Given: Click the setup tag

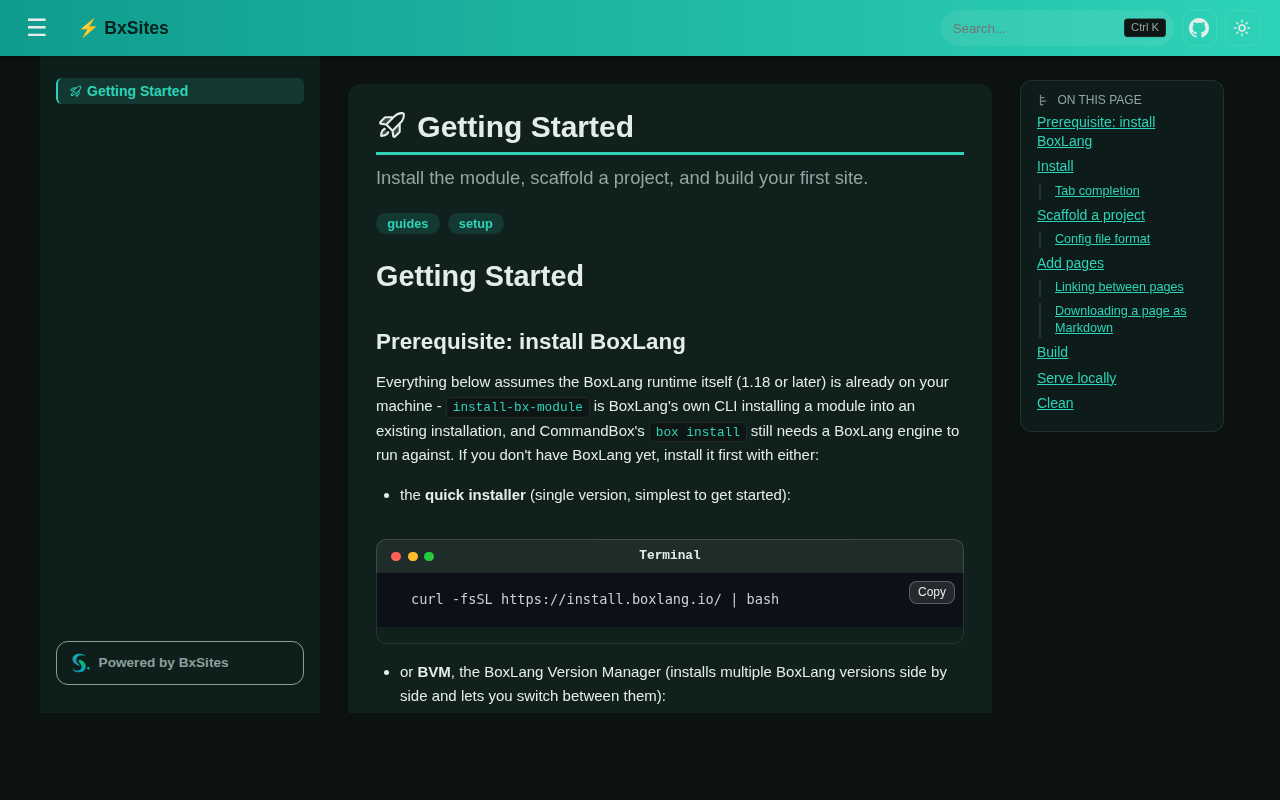Looking at the screenshot, I should tap(476, 224).
